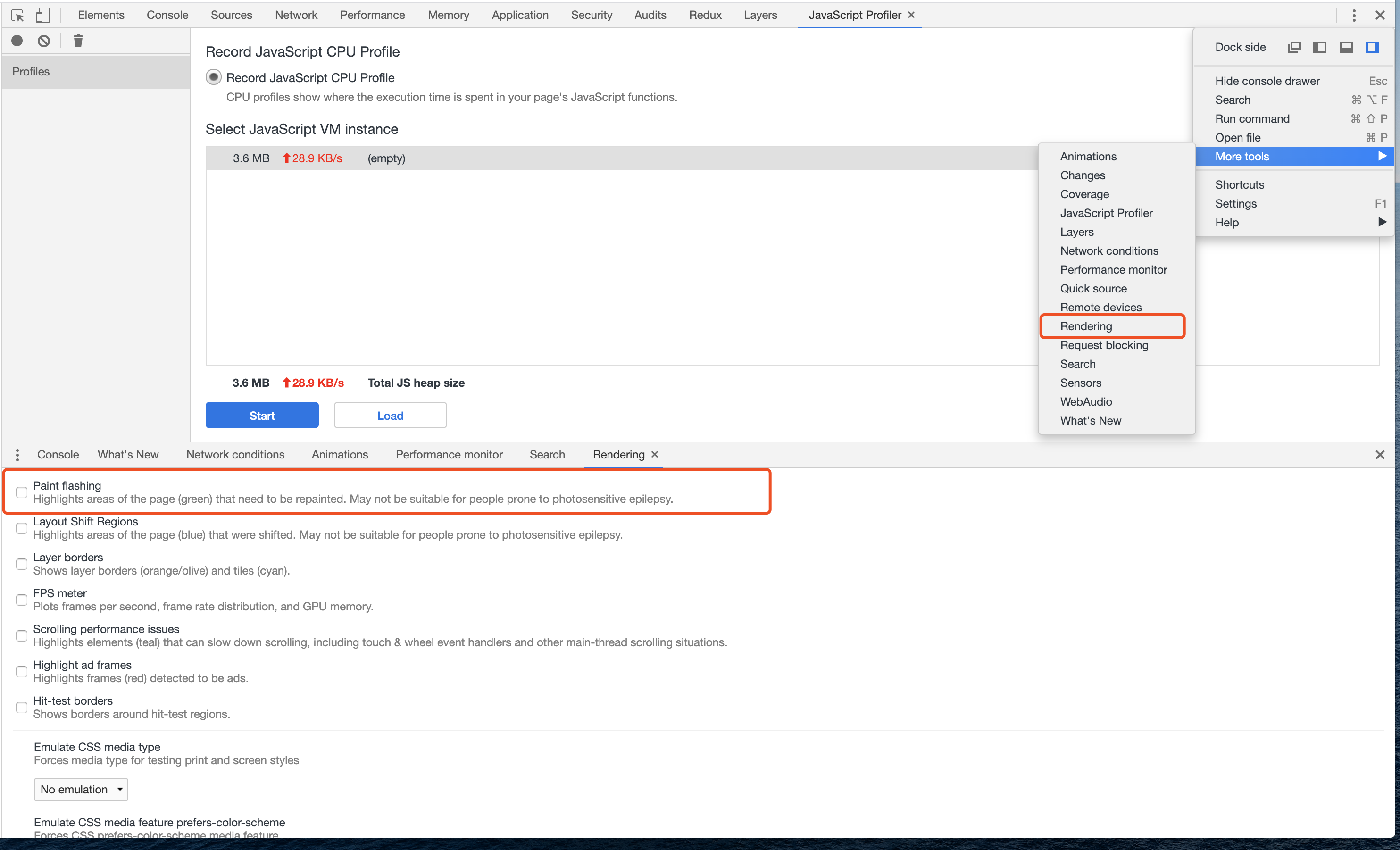Image resolution: width=1400 pixels, height=850 pixels.
Task: Enable the Paint flashing checkbox
Action: click(22, 492)
